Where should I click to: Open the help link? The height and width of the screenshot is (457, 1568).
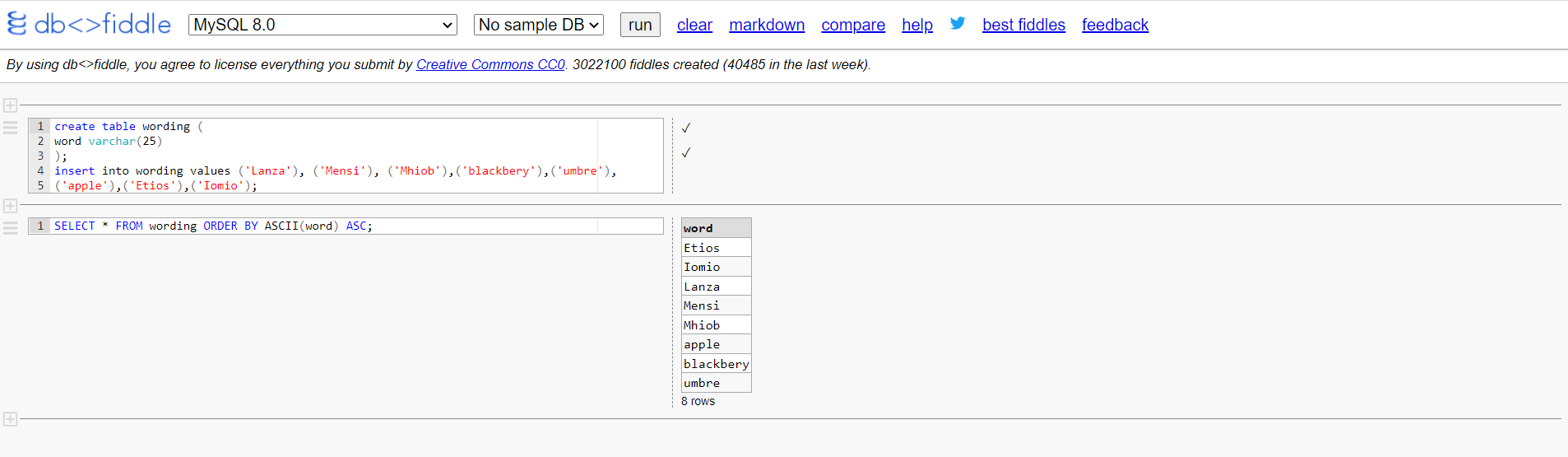(x=917, y=25)
